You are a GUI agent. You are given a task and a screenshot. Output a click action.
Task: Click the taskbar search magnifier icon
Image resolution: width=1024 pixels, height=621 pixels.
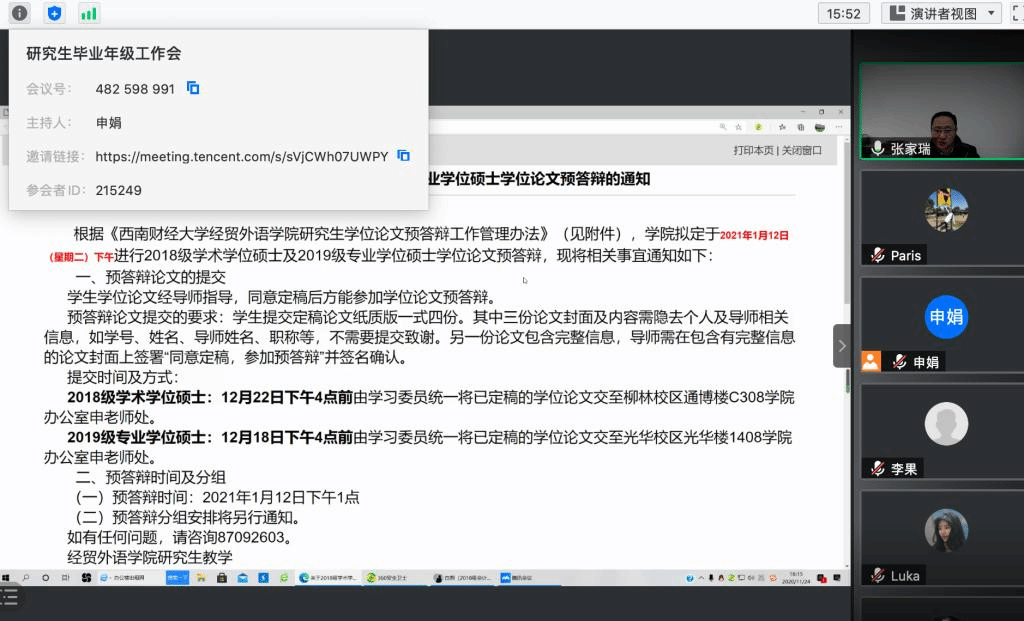click(x=26, y=578)
